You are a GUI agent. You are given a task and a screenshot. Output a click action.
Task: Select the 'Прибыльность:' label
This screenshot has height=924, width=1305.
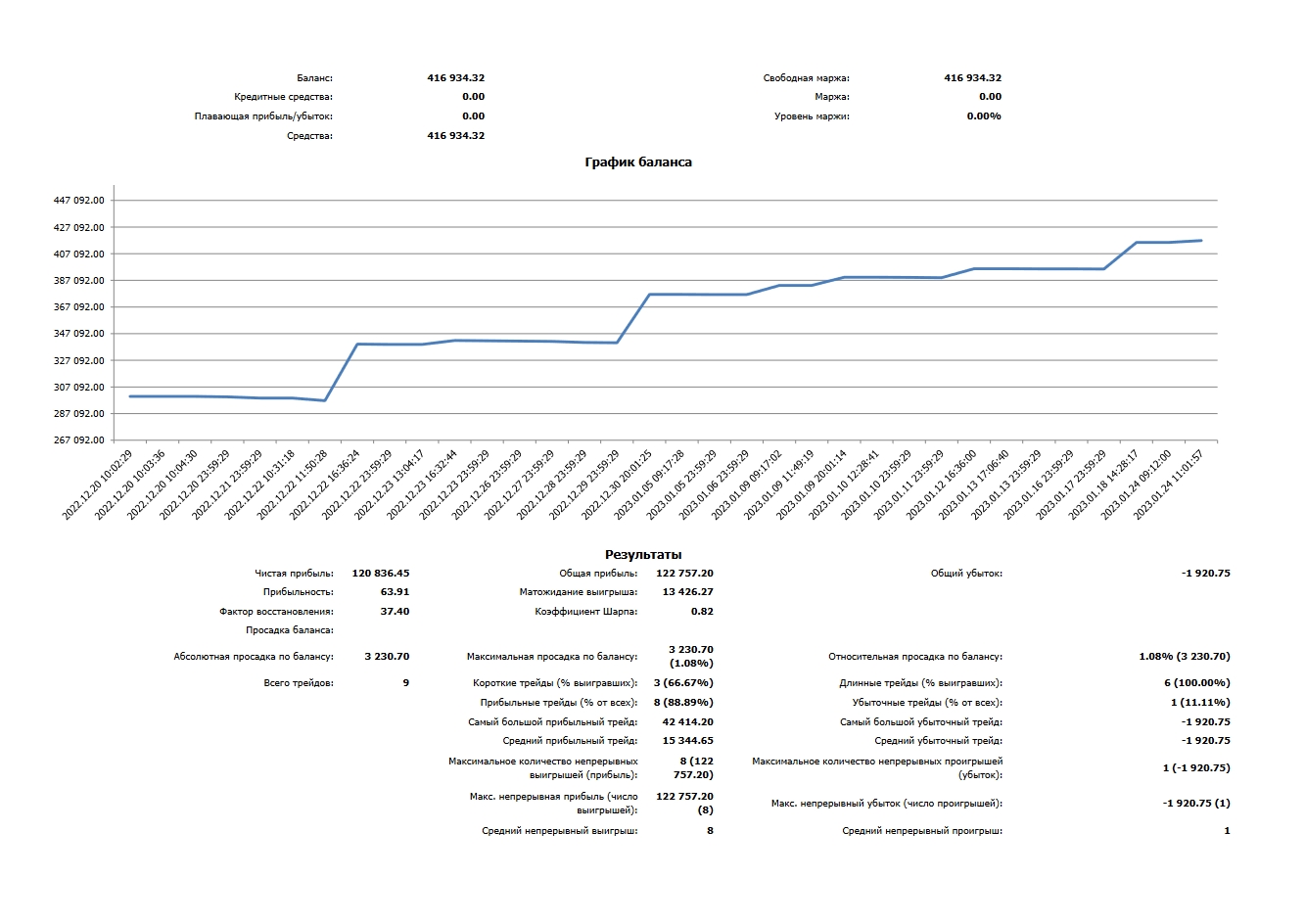point(299,592)
